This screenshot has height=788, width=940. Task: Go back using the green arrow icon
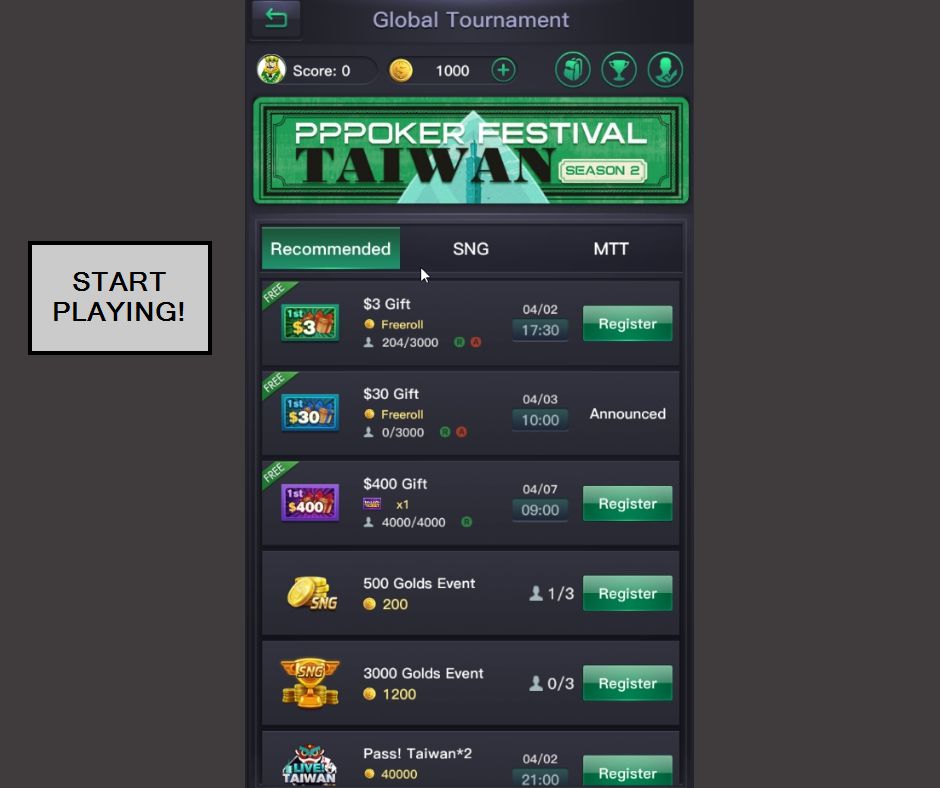[276, 19]
